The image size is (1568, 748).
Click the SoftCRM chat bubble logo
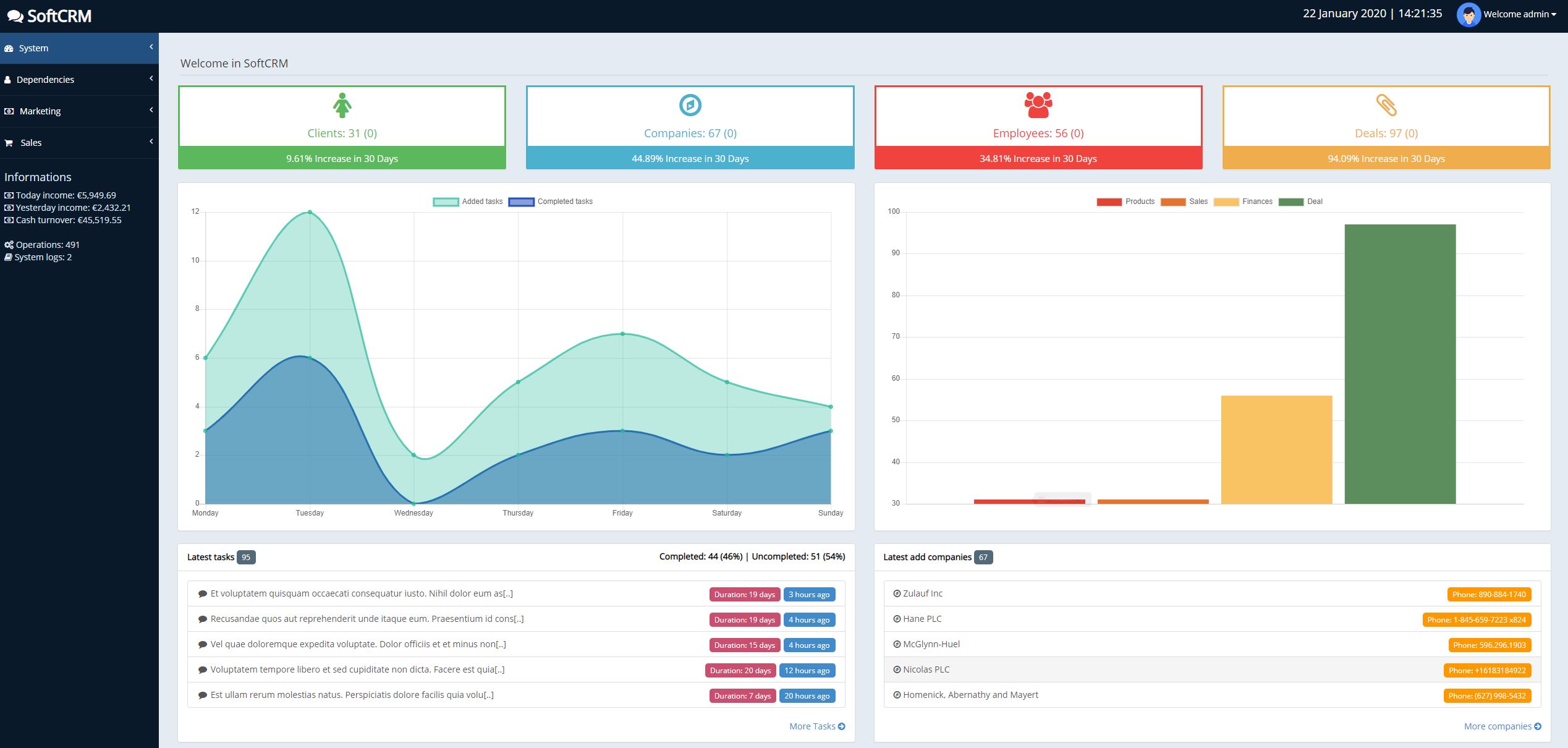point(15,17)
